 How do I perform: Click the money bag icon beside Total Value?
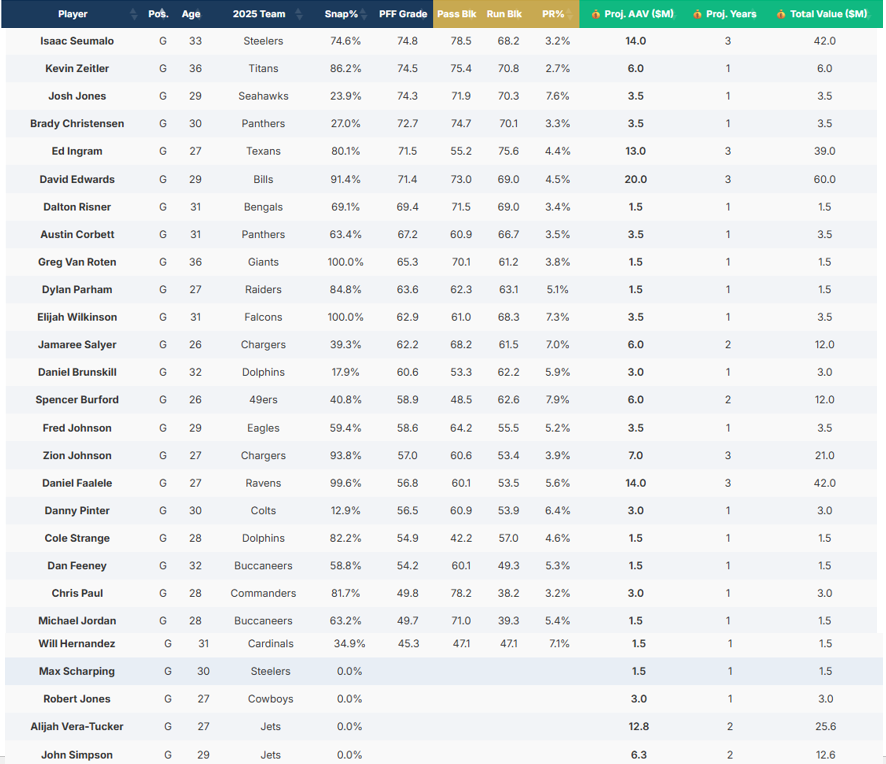781,15
